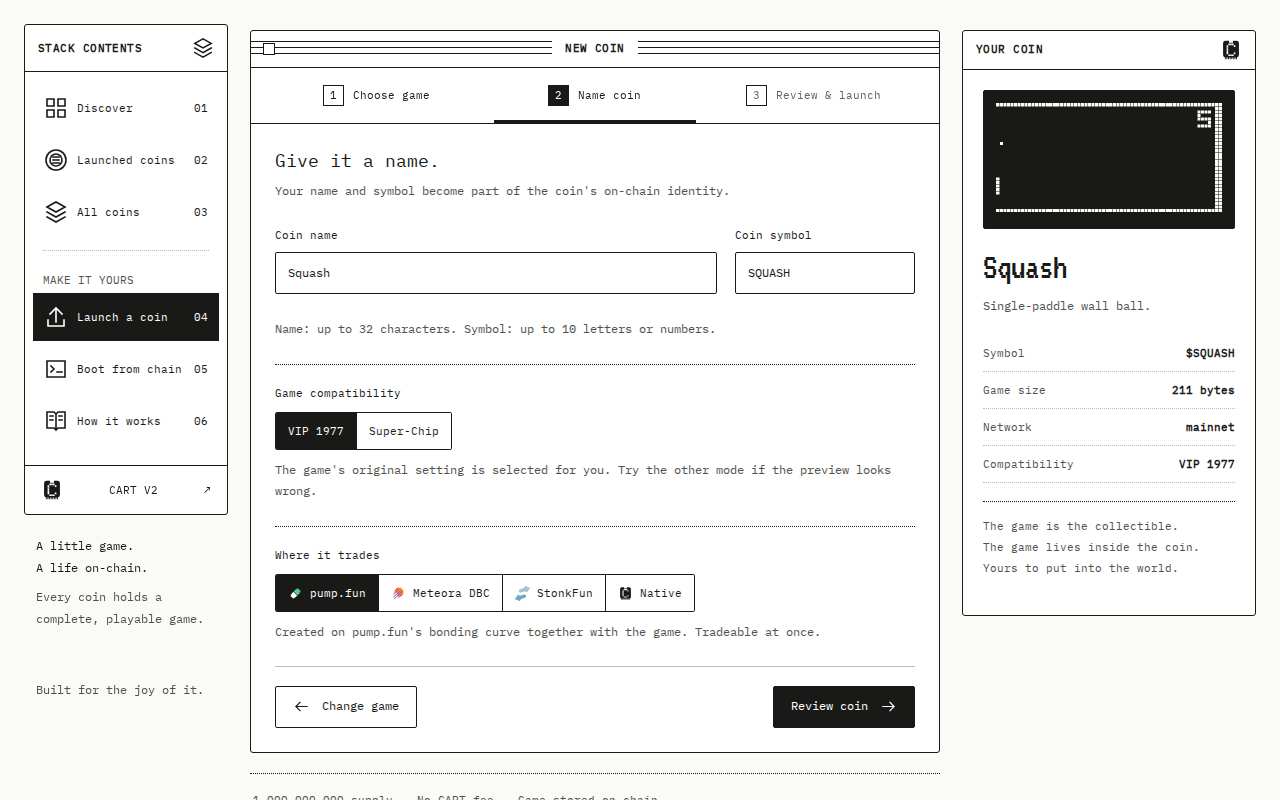Image resolution: width=1280 pixels, height=800 pixels.
Task: Click the Launch a coin upload icon
Action: [56, 317]
